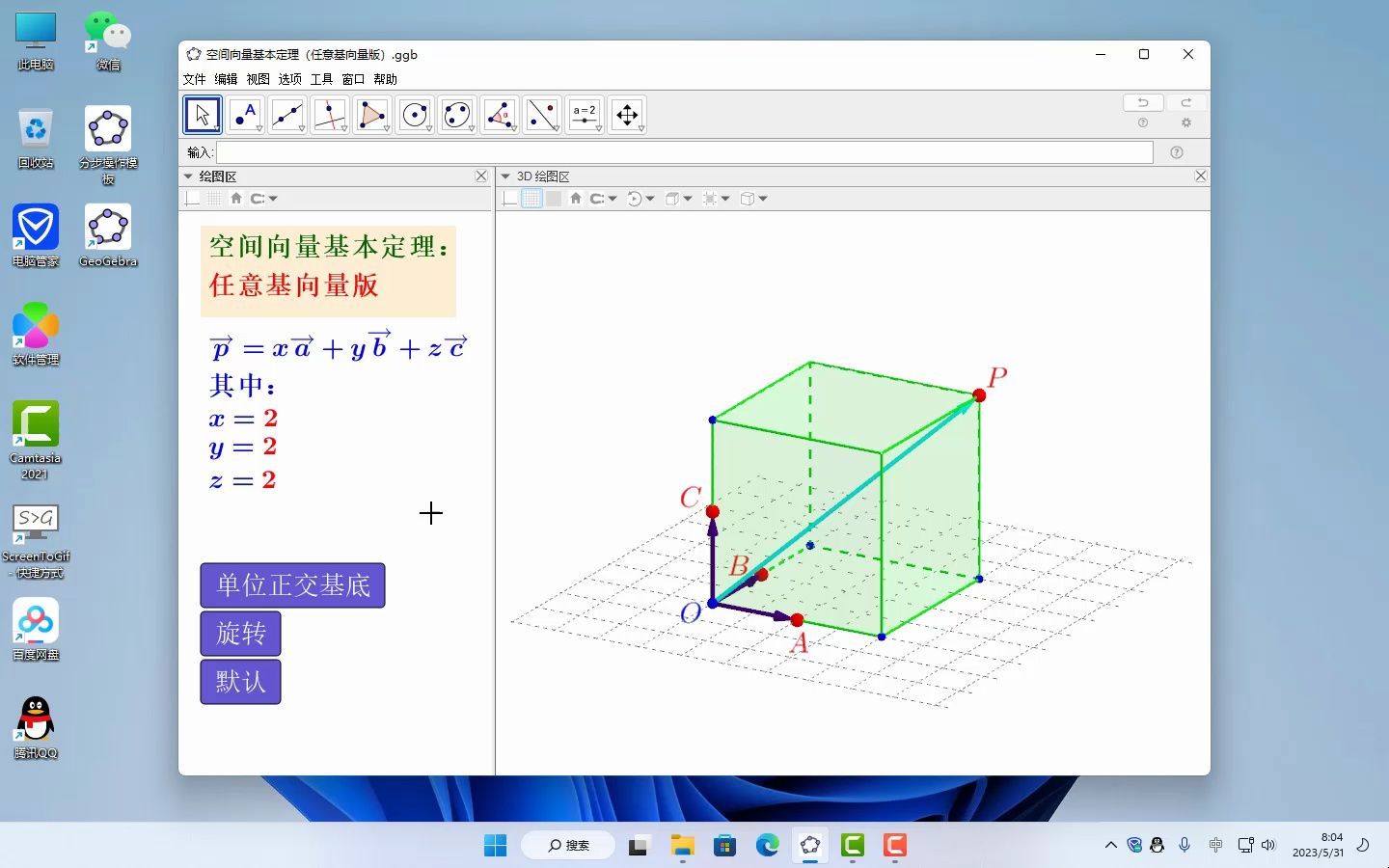Toggle grid in the 3D 绘图区 toolbar

coord(531,199)
